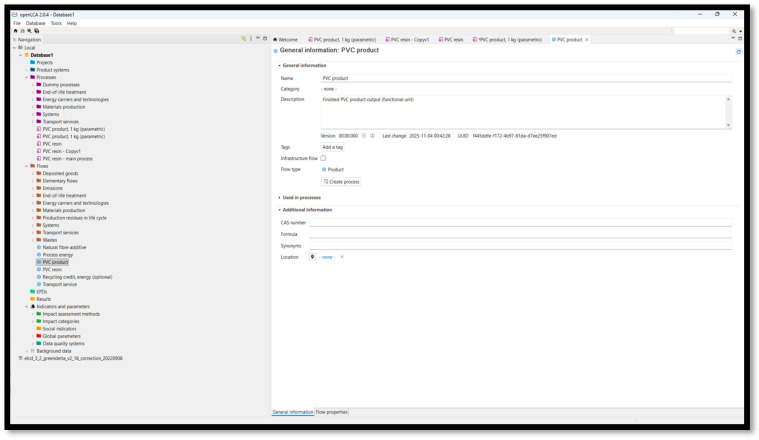The height and width of the screenshot is (440, 759).
Task: Switch to the Flow properties tab
Action: (332, 412)
